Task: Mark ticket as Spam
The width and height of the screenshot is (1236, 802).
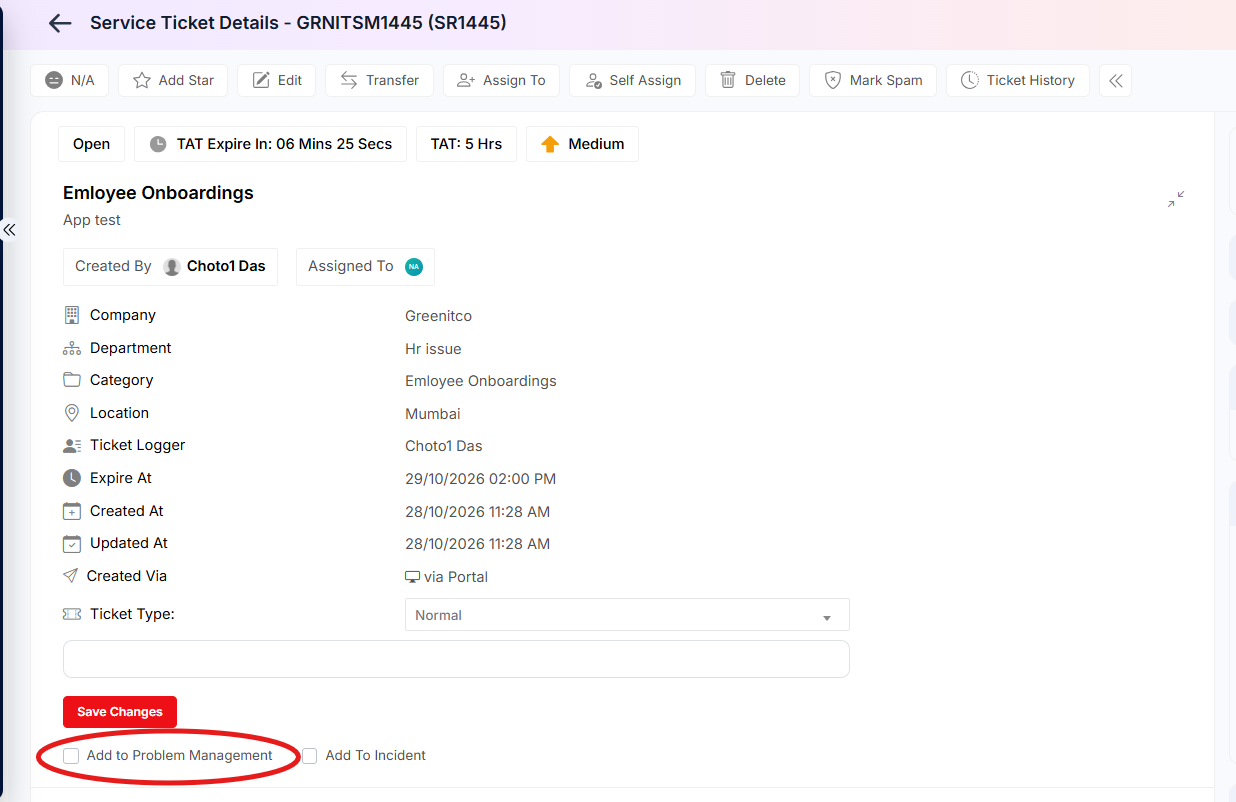Action: coord(873,80)
